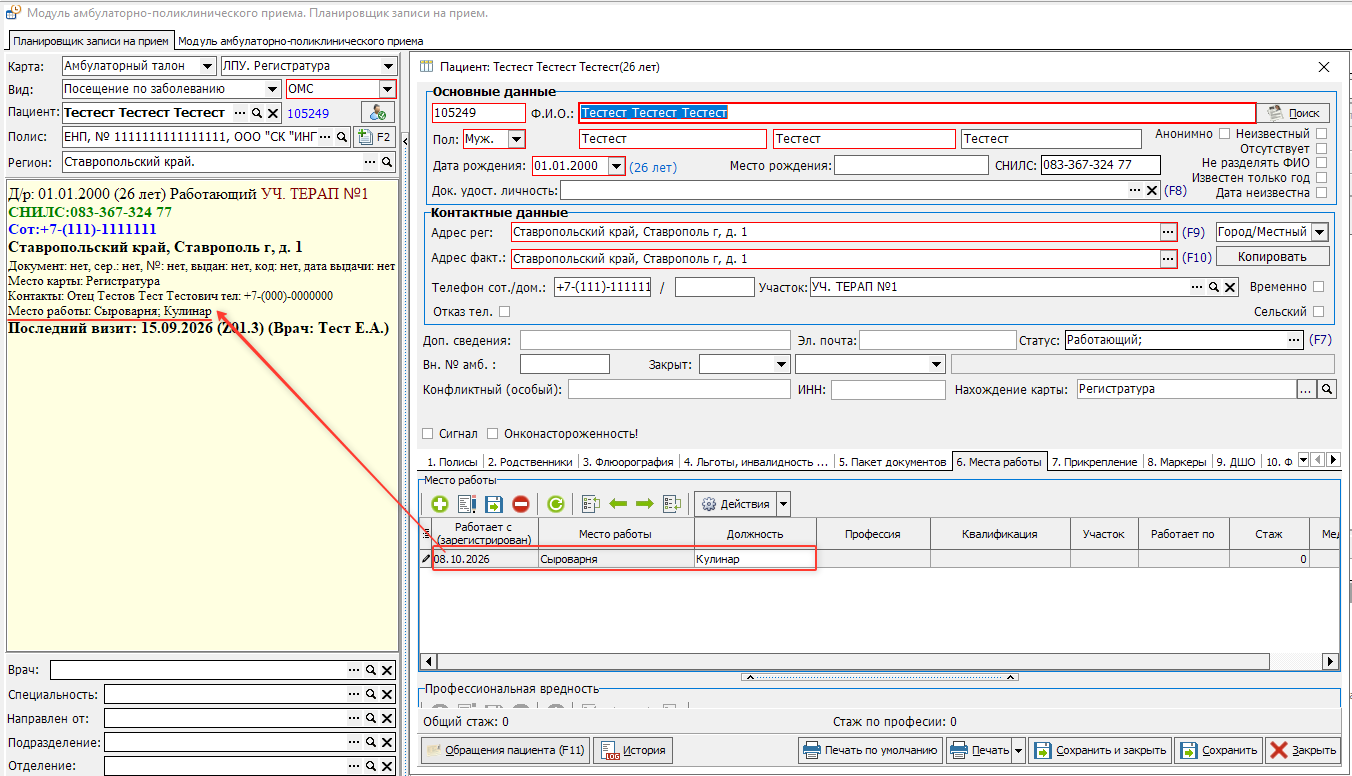1352x776 pixels.
Task: Search region with magnifier in Регион field
Action: tap(388, 162)
